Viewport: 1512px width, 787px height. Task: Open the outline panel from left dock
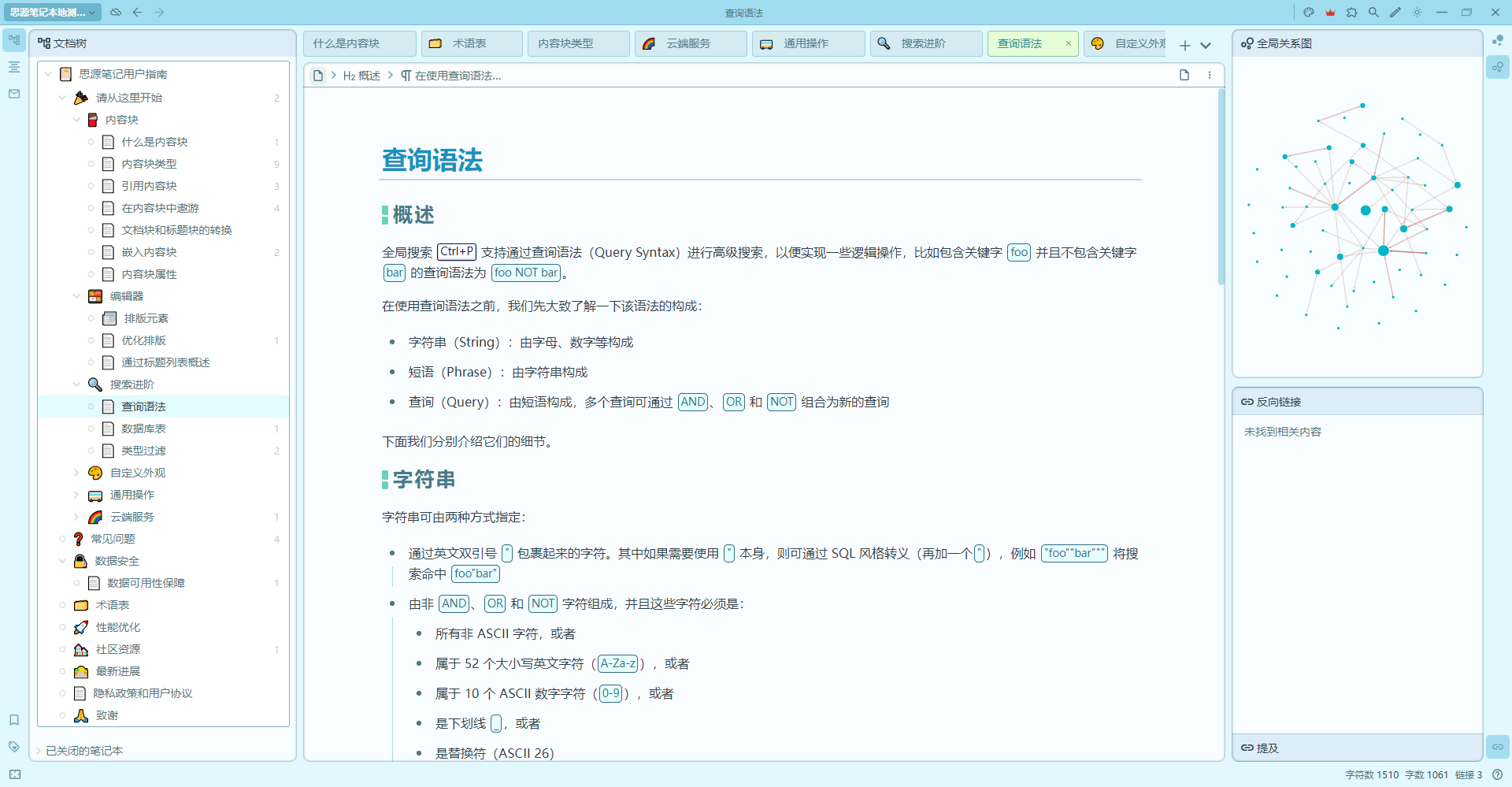(x=14, y=67)
